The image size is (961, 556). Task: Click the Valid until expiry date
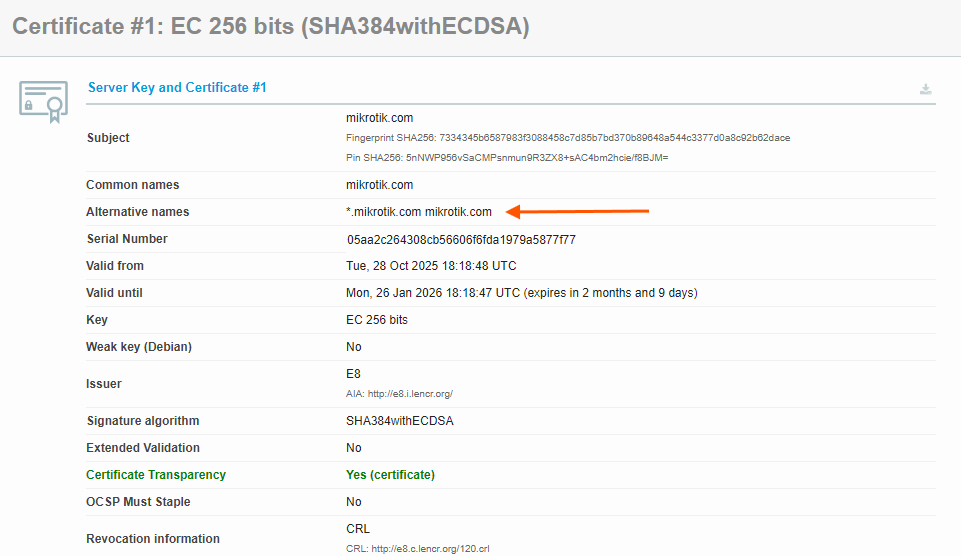(x=521, y=293)
